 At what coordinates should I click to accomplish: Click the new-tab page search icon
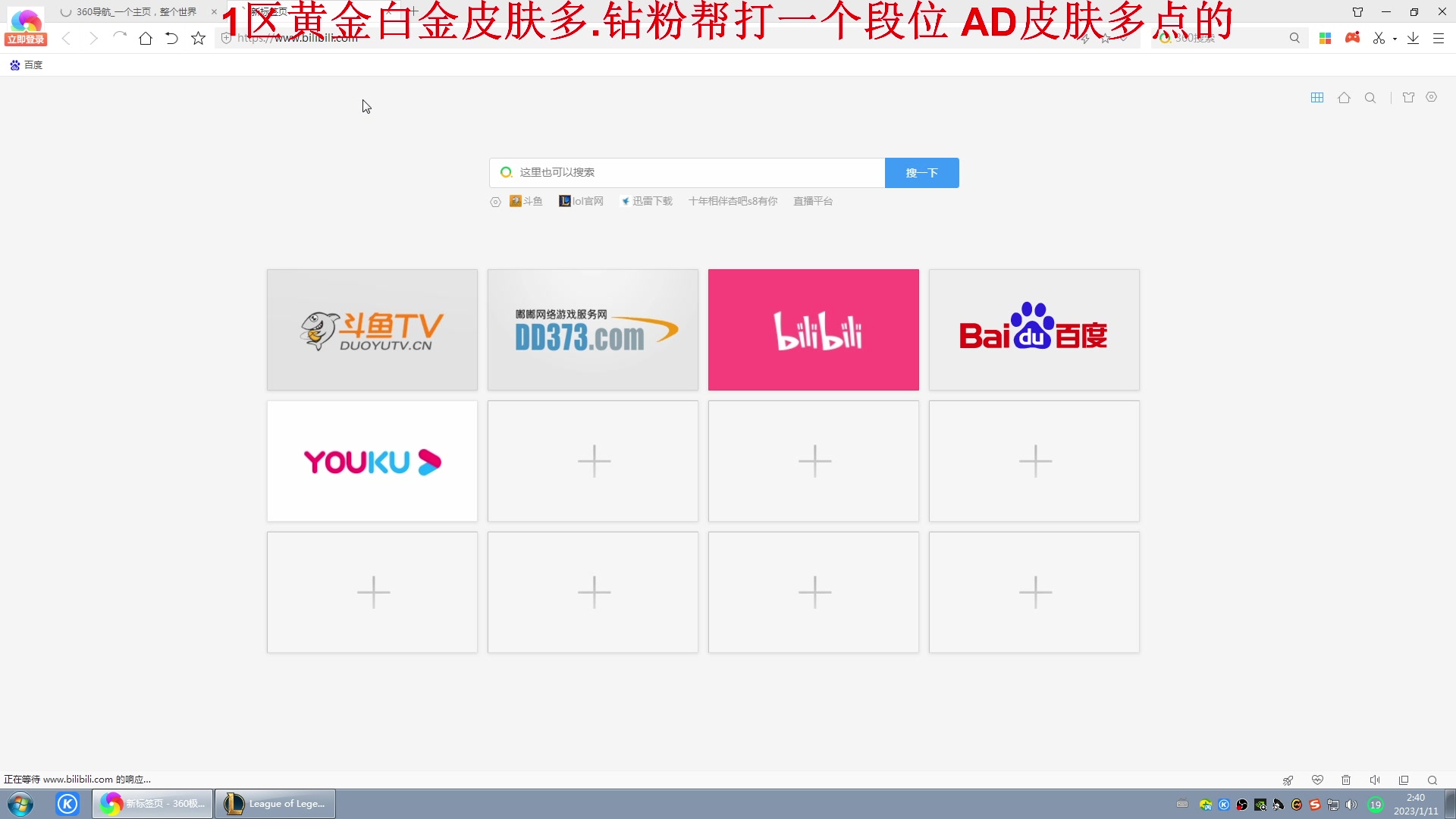pyautogui.click(x=1370, y=98)
